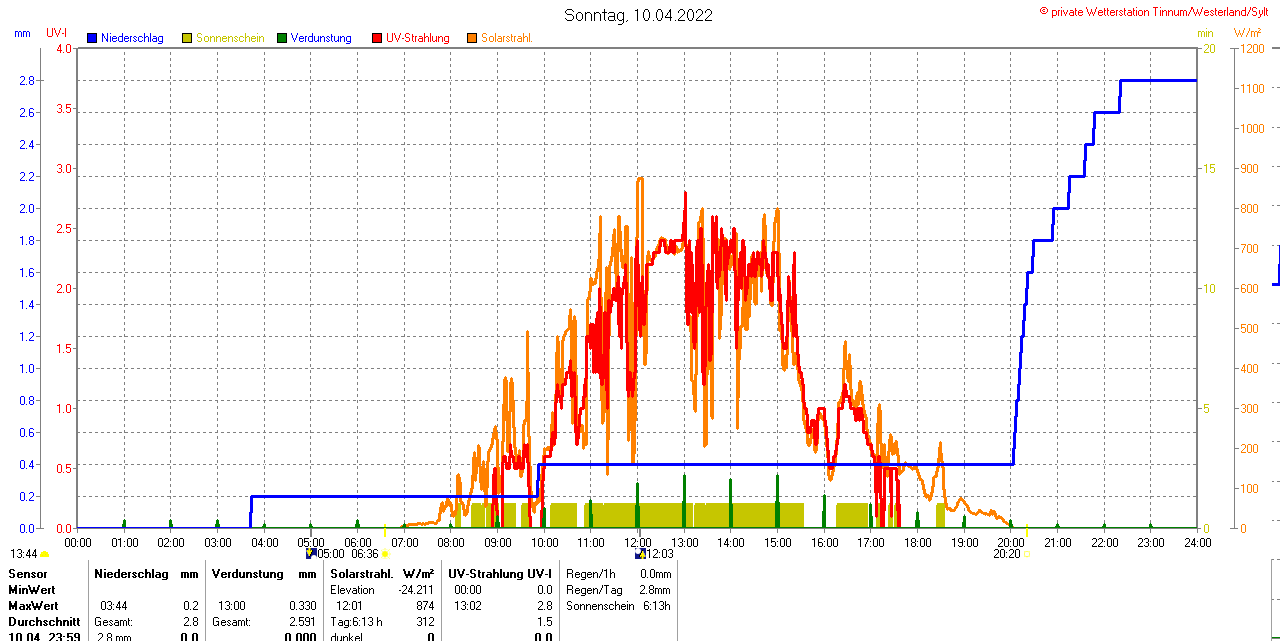Image resolution: width=1280 pixels, height=641 pixels.
Task: Click the moon icon beside 13:44
Action: 45,554
